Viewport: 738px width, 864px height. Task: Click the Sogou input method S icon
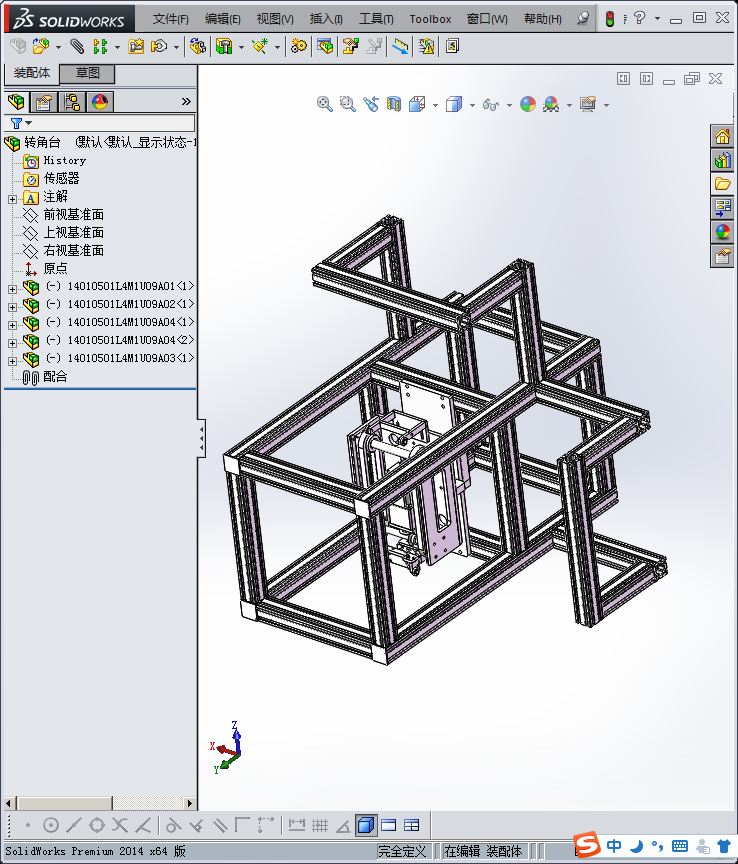(x=586, y=844)
